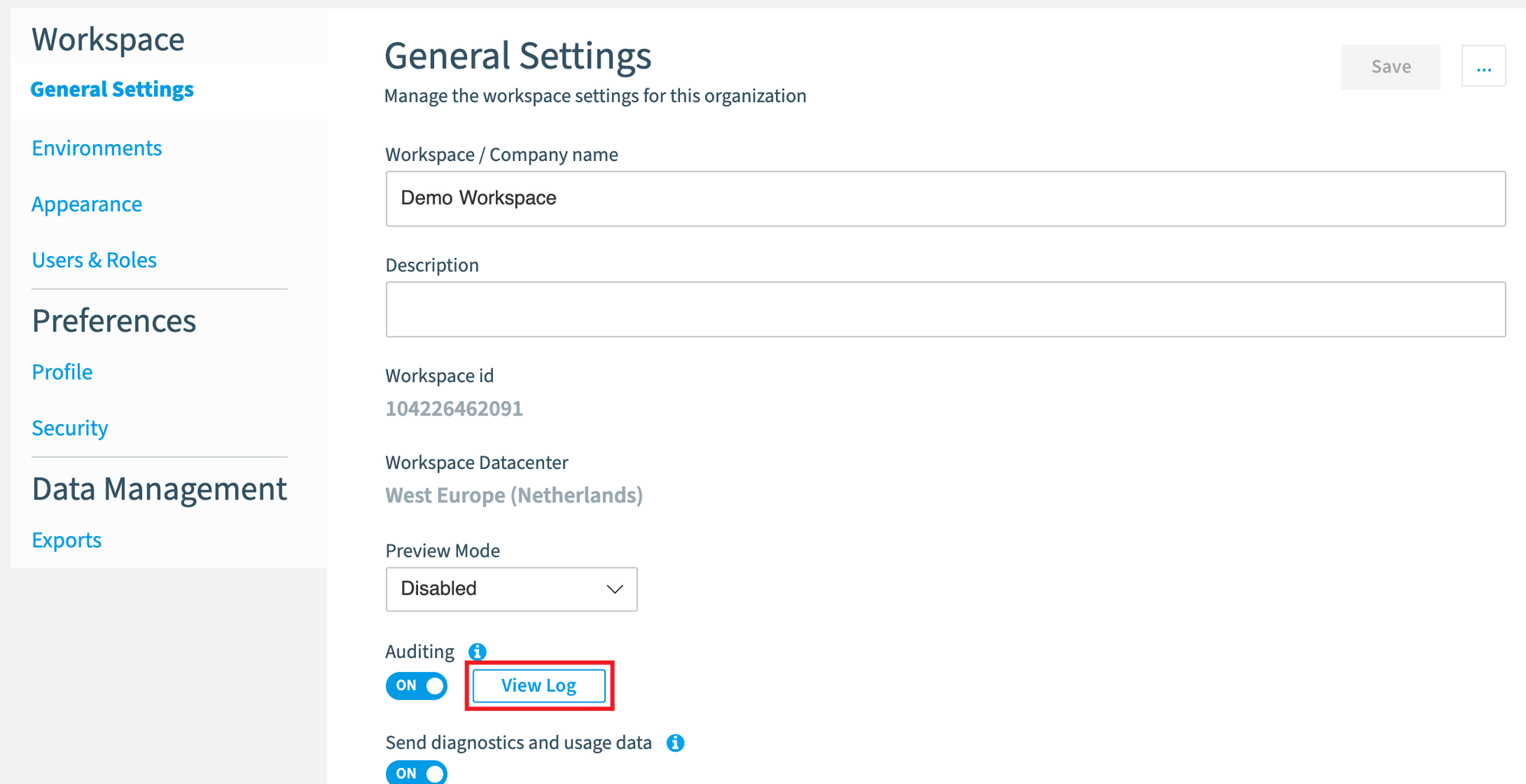
Task: Click the General Settings page heading
Action: click(518, 56)
